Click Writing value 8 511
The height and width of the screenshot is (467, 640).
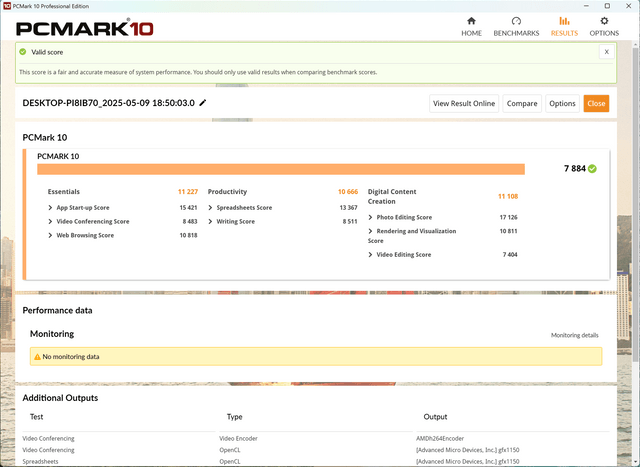click(x=350, y=222)
